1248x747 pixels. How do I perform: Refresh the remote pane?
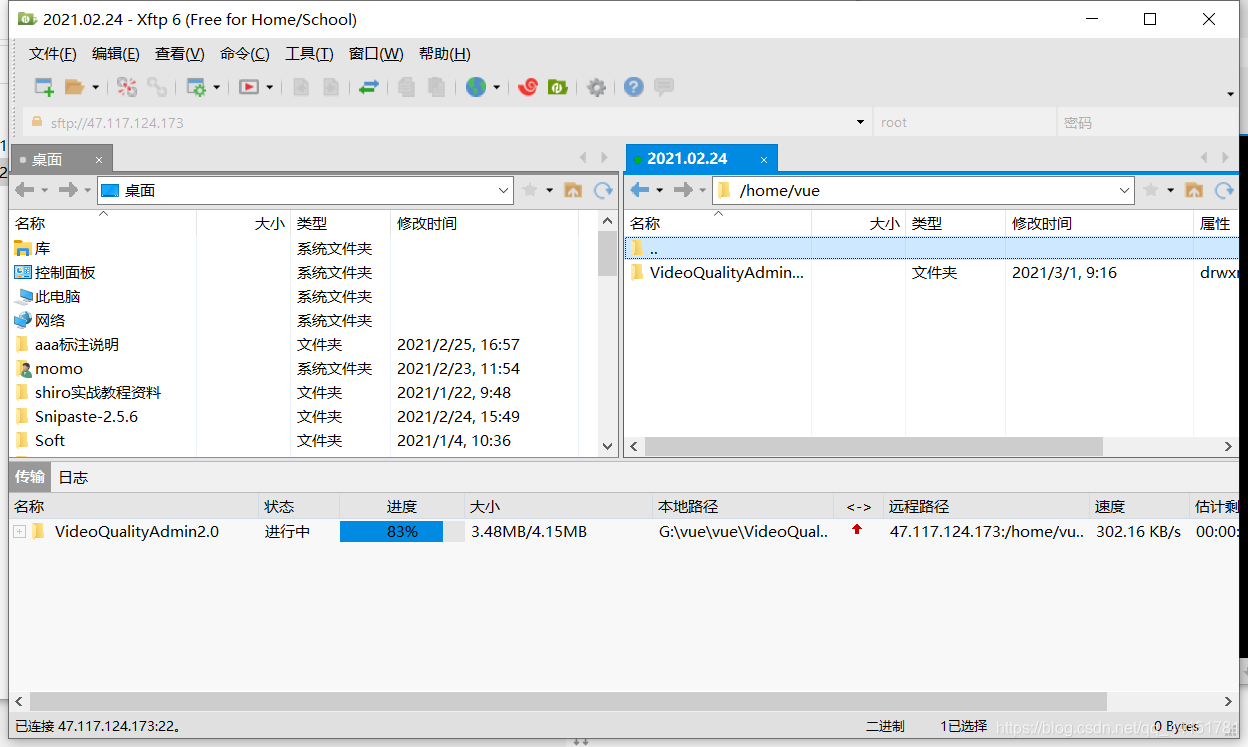point(1224,190)
